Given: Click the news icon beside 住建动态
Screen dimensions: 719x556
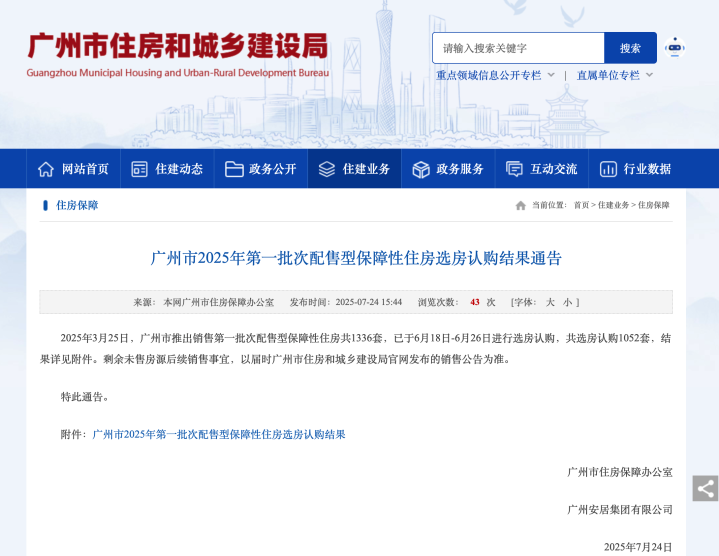Looking at the screenshot, I should coord(139,169).
